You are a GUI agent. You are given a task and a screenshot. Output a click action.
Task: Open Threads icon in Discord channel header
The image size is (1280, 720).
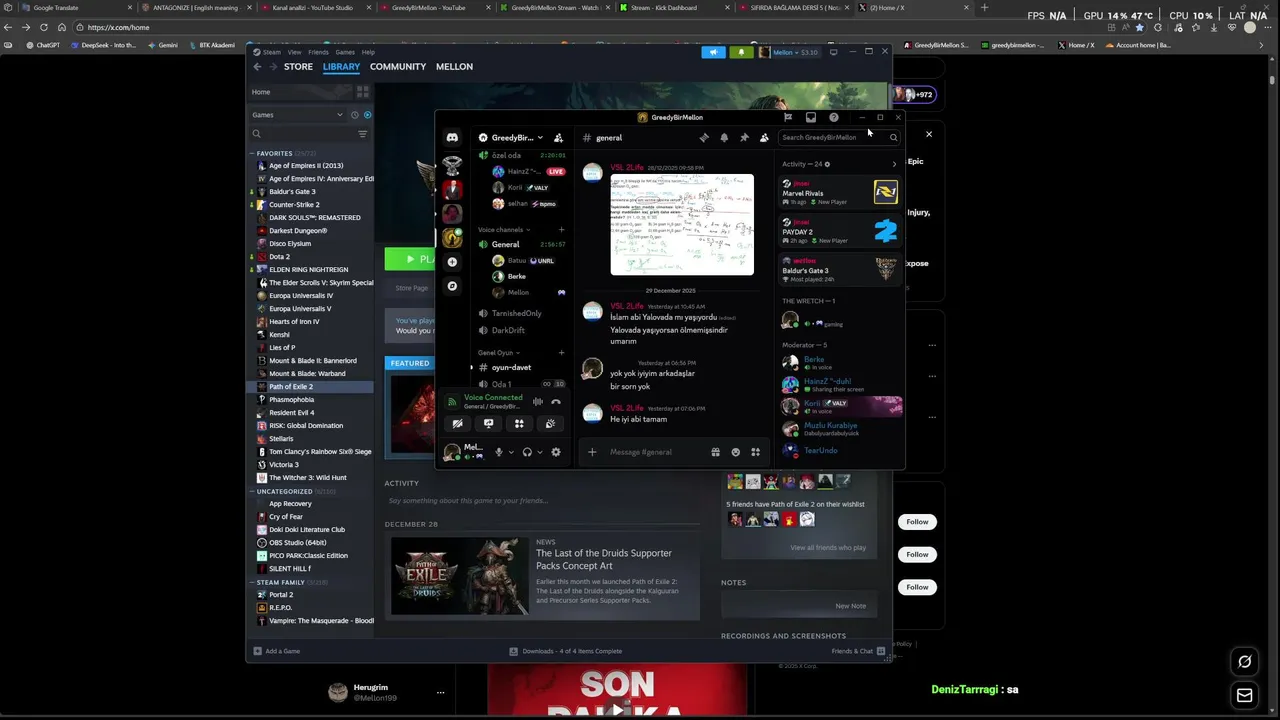pyautogui.click(x=704, y=138)
